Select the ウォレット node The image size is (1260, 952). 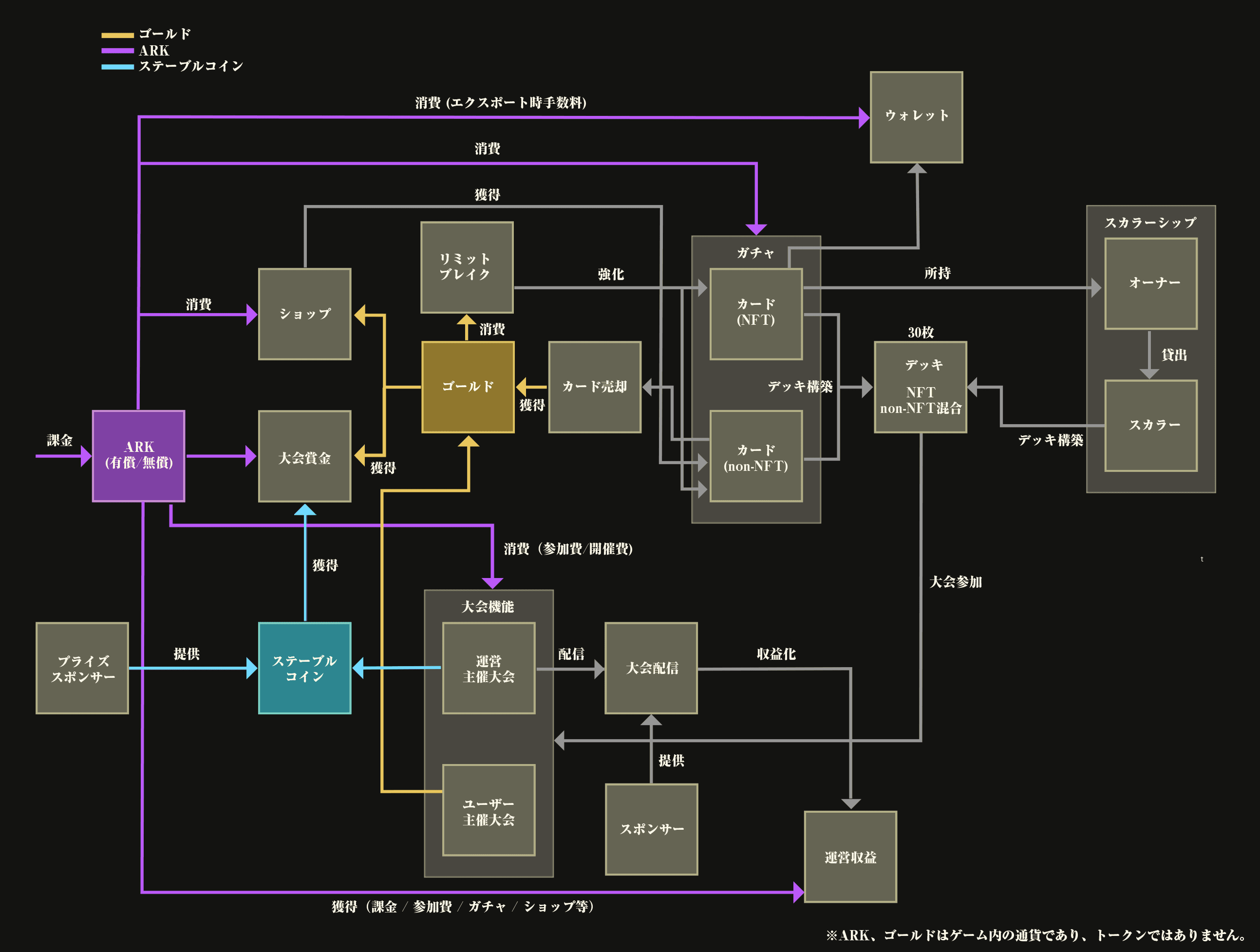[916, 117]
